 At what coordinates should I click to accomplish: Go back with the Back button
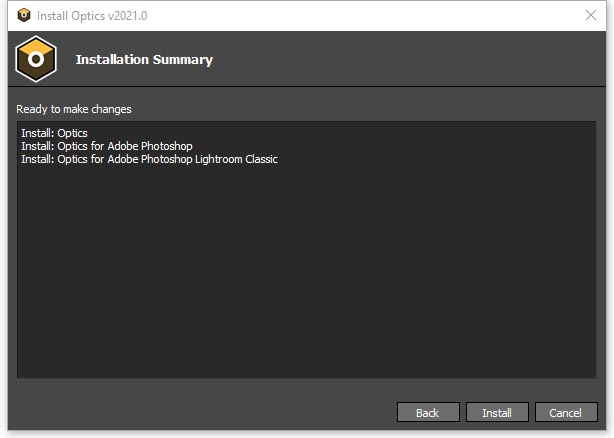(428, 412)
